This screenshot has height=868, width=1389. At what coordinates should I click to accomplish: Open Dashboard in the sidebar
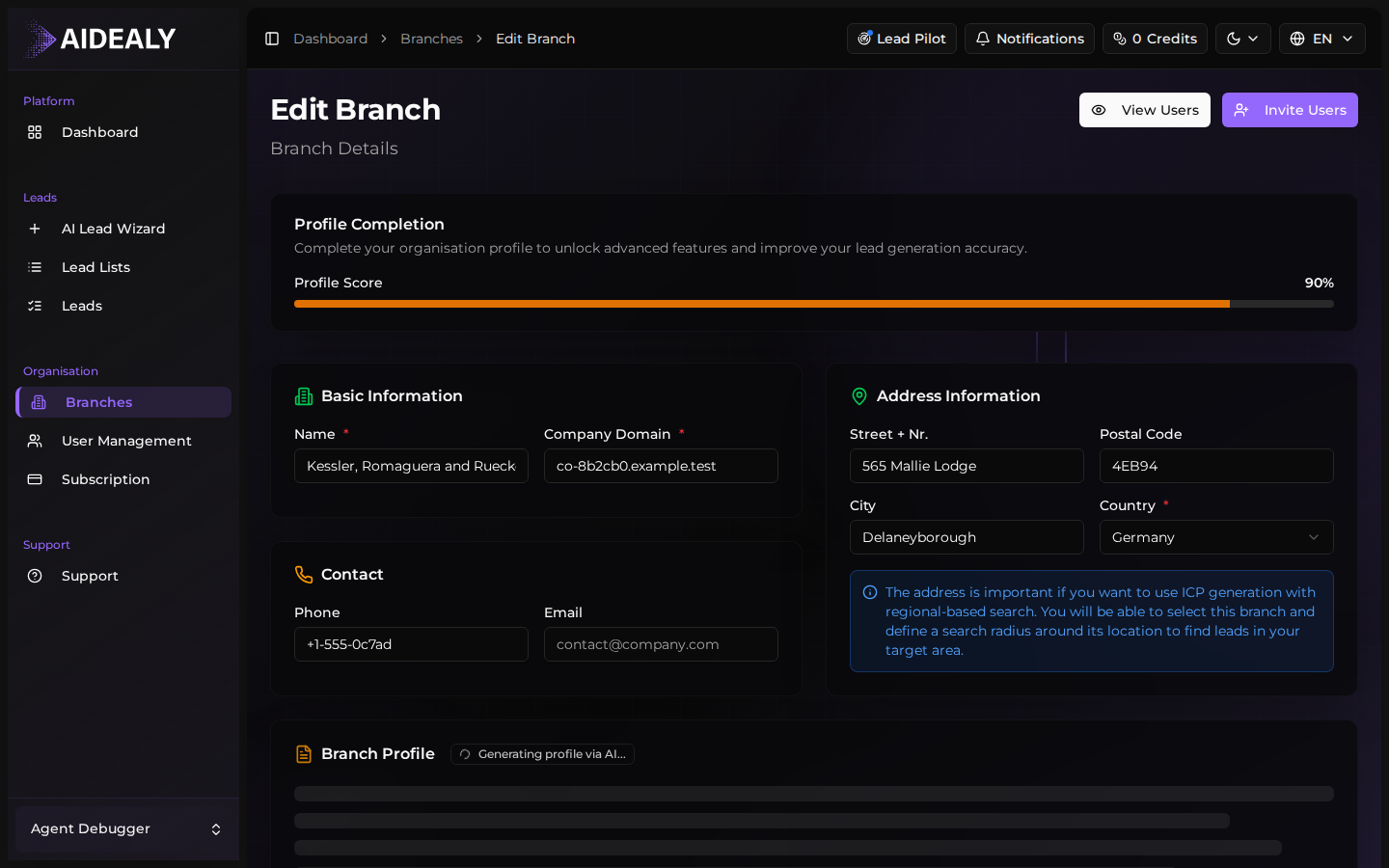coord(123,132)
